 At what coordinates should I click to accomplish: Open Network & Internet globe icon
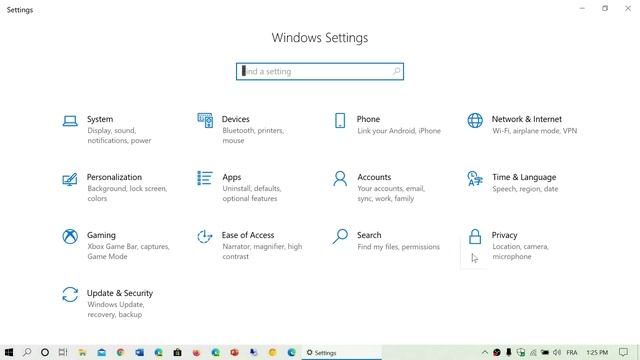point(475,120)
